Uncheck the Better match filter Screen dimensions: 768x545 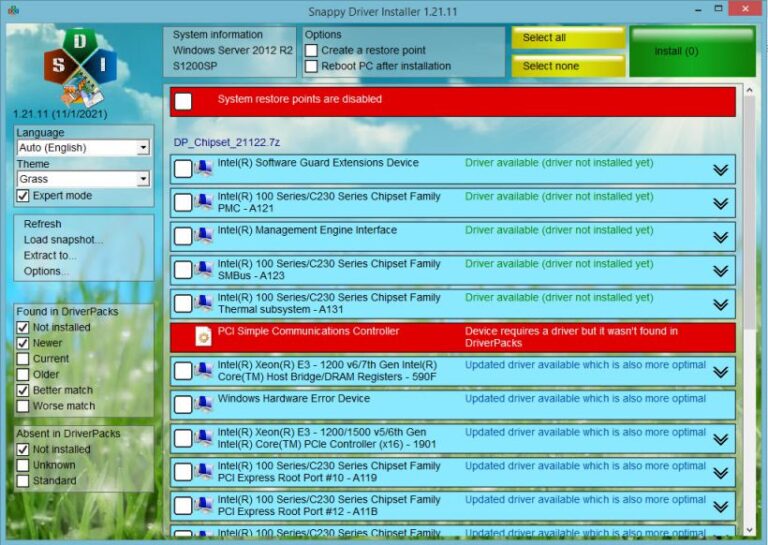point(23,390)
